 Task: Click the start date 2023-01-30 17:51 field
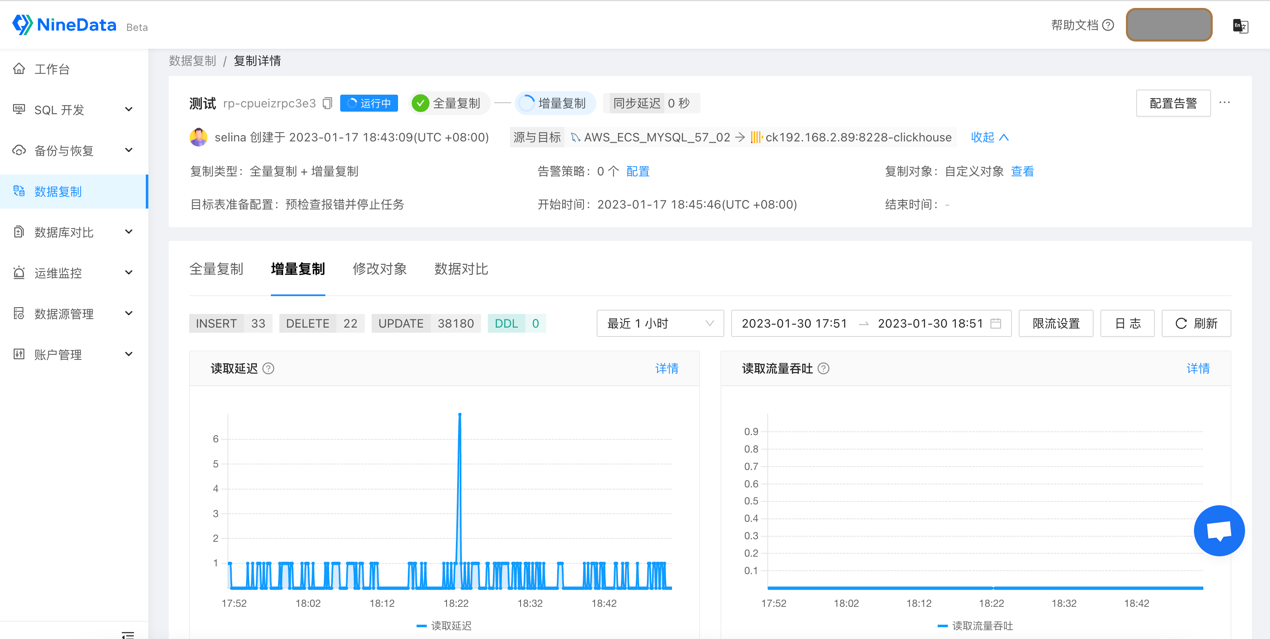[794, 323]
